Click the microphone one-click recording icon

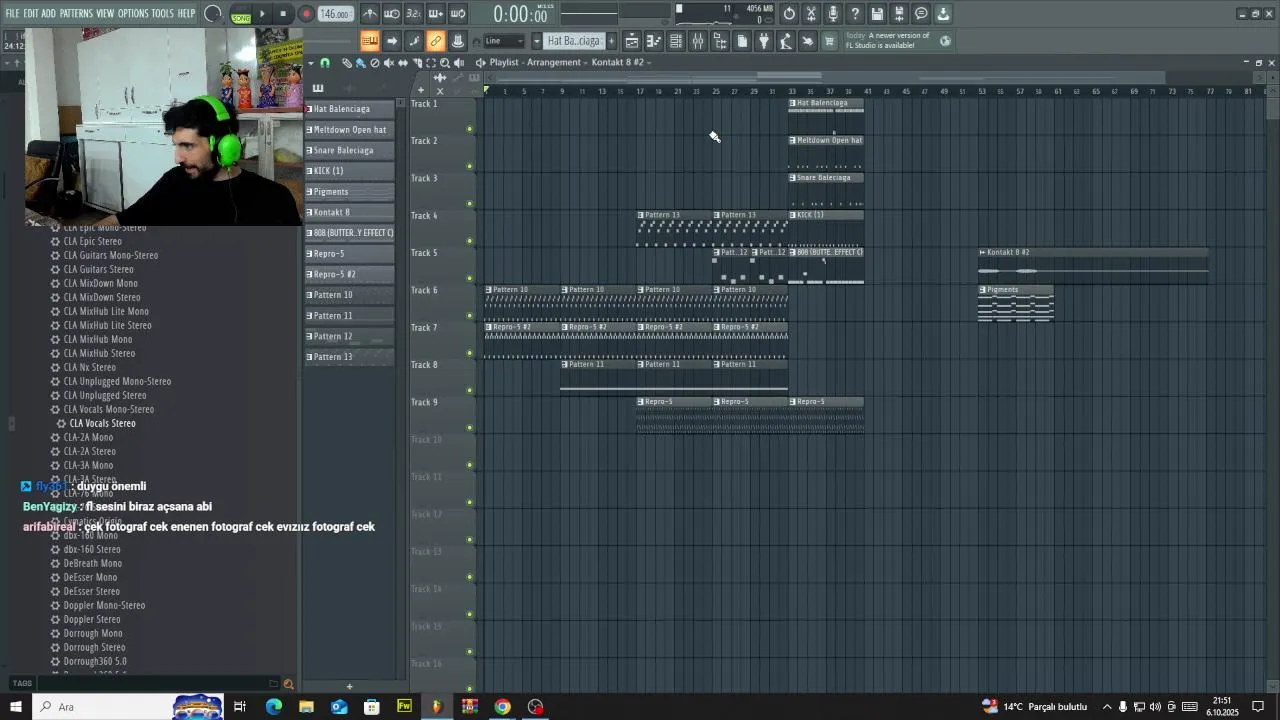[833, 14]
